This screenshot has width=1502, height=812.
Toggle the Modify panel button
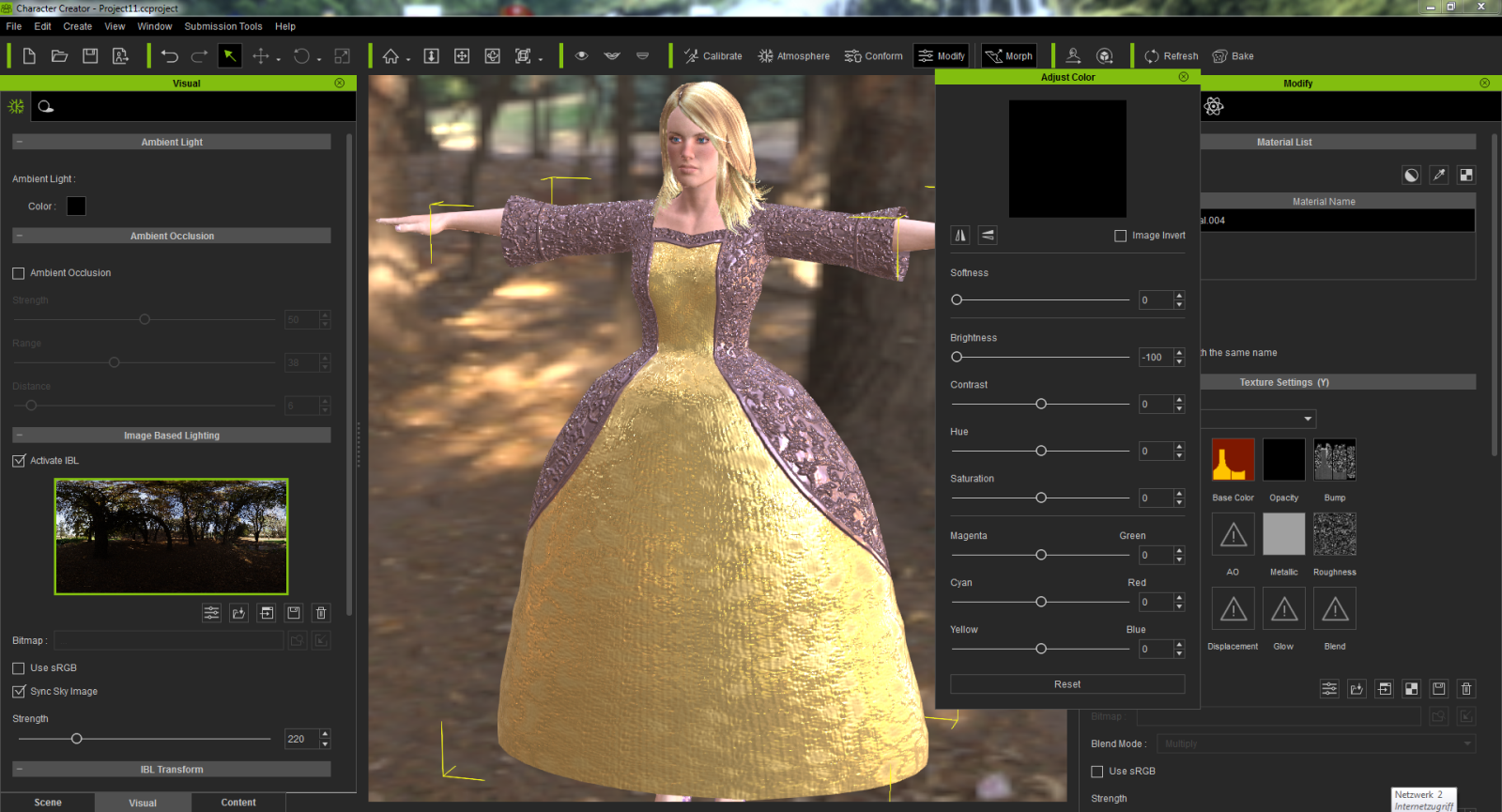coord(941,56)
